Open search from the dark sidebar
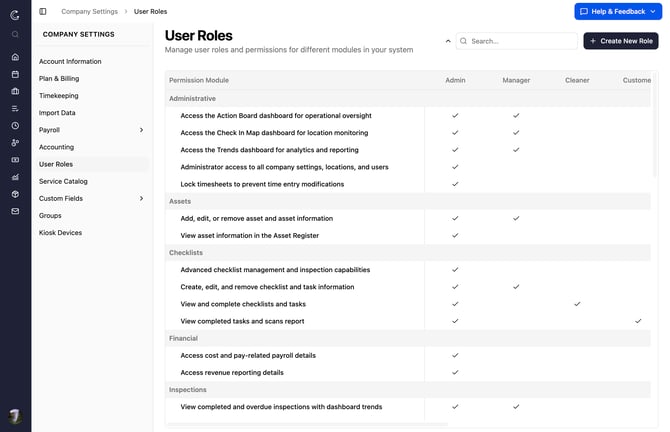The image size is (670, 432). tap(15, 34)
